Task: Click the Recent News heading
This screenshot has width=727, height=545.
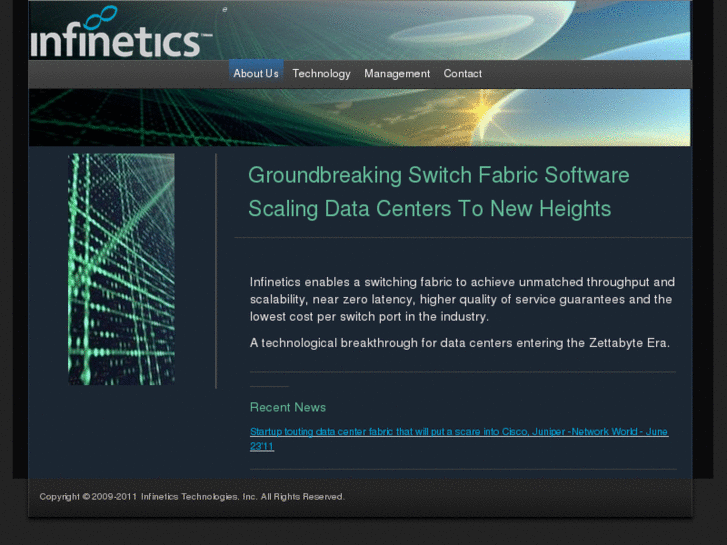Action: point(287,407)
